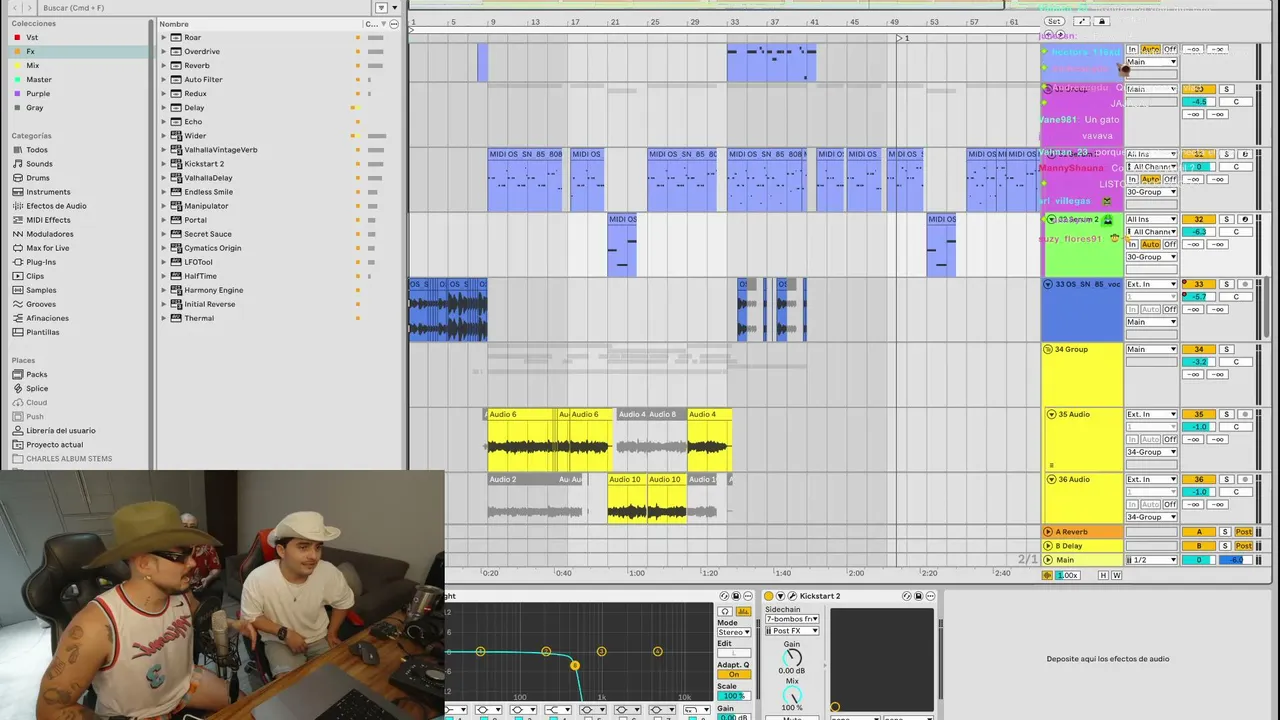Viewport: 1280px width, 720px height.
Task: Toggle monitor Off on 35 Audio track
Action: pos(1169,439)
